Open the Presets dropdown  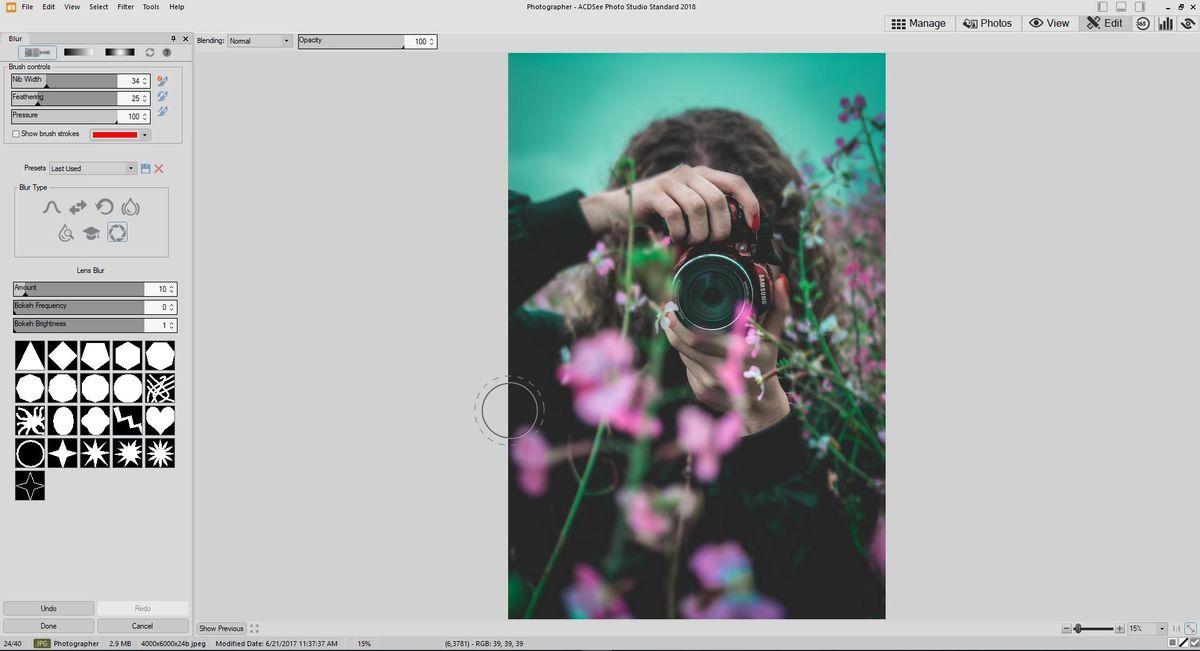pyautogui.click(x=93, y=169)
